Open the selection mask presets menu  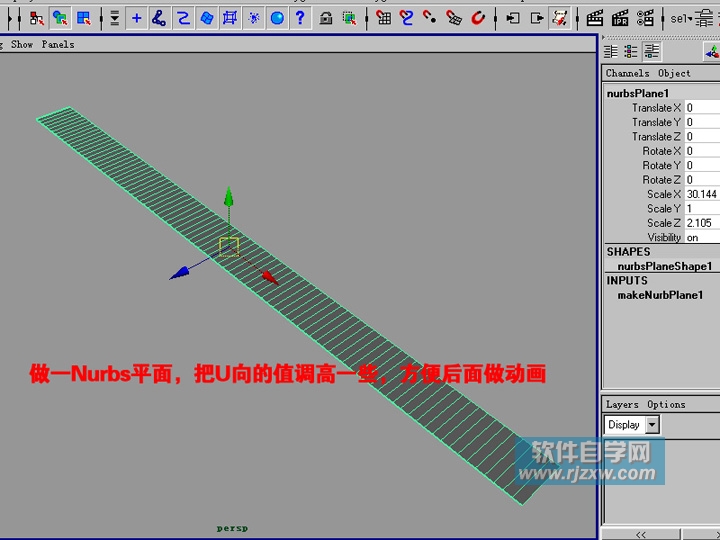click(114, 18)
